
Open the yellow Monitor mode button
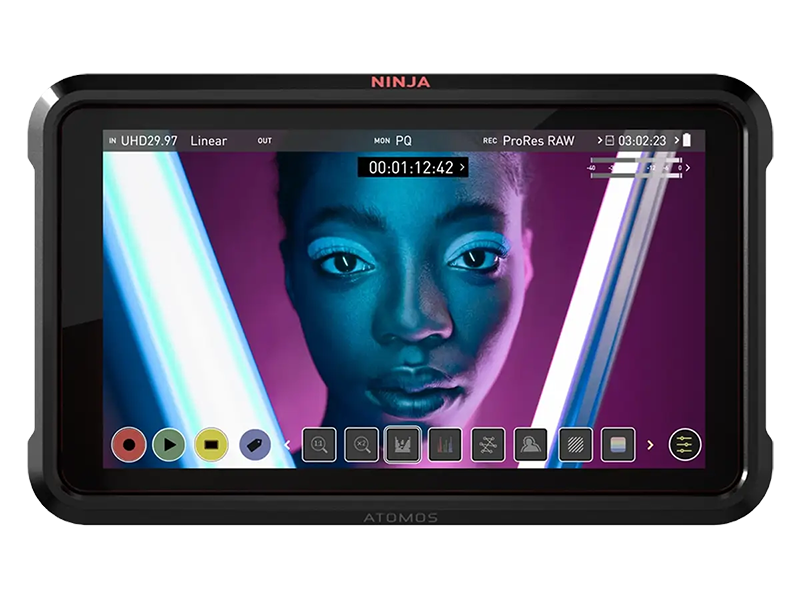click(x=211, y=444)
